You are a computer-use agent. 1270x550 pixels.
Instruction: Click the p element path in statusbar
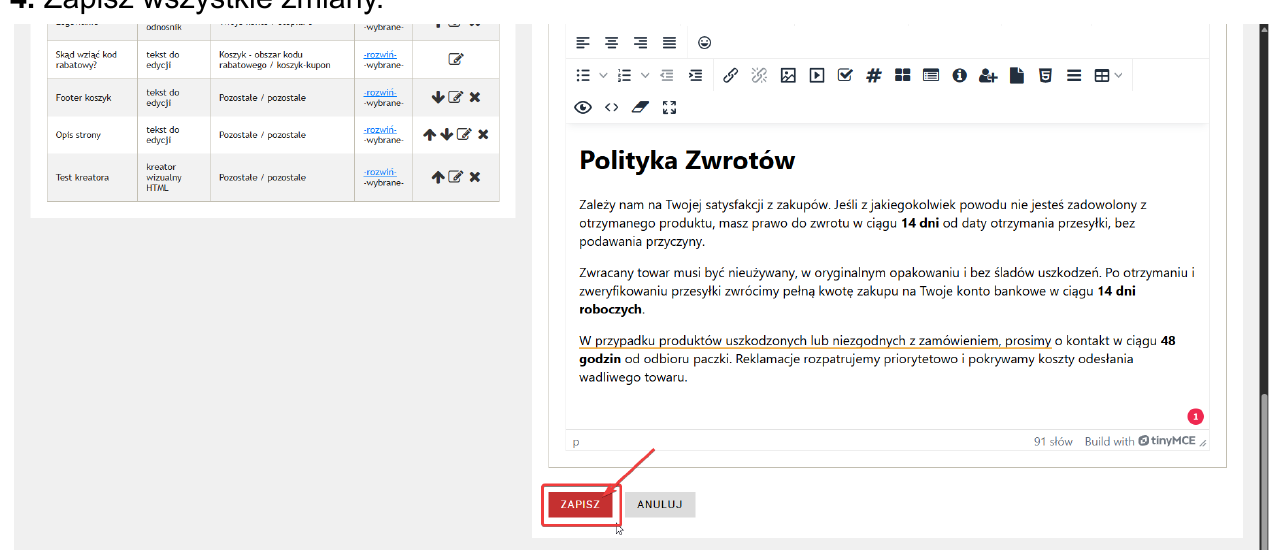coord(576,441)
